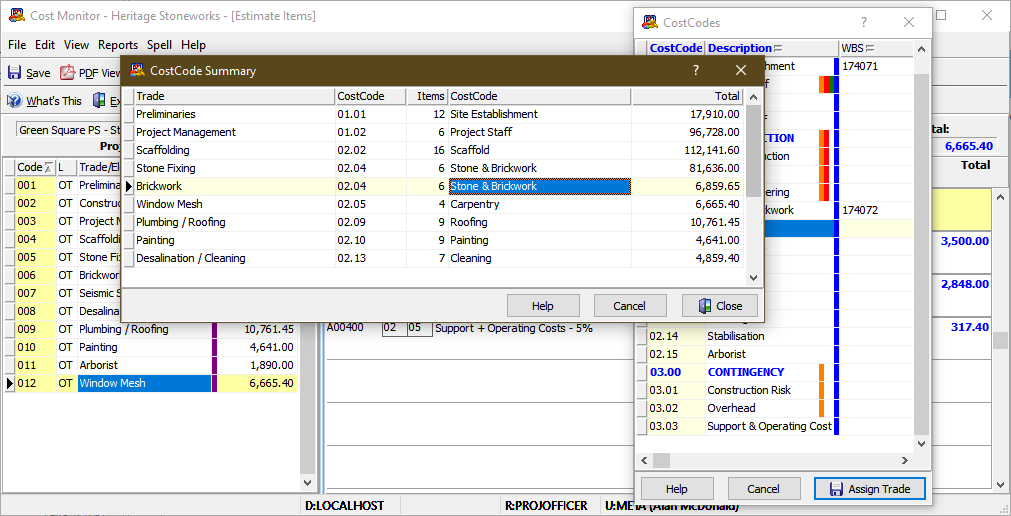The image size is (1011, 516).
Task: Click question mark in CostCodes title bar
Action: point(863,23)
